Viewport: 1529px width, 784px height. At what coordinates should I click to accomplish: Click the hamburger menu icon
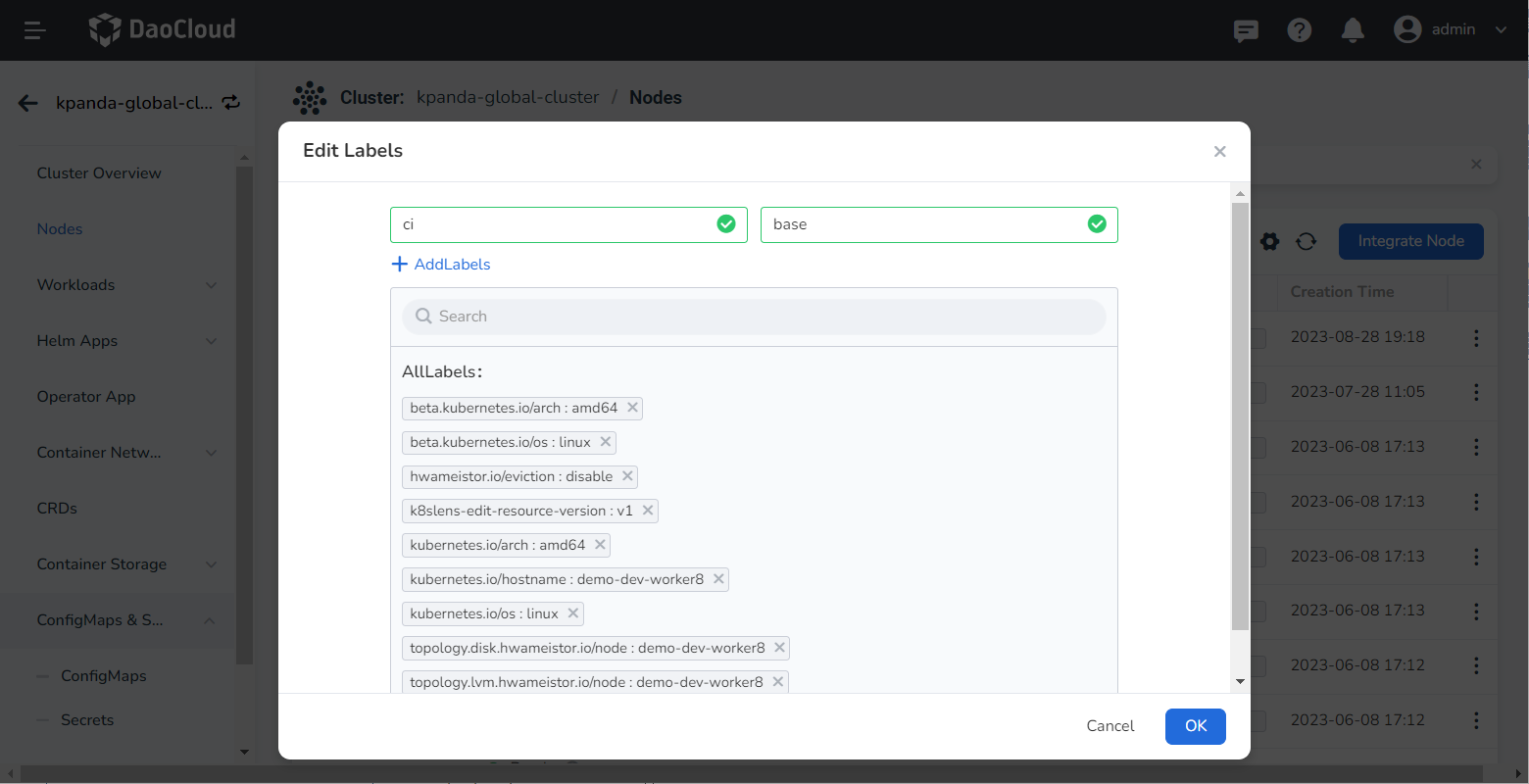click(x=35, y=30)
